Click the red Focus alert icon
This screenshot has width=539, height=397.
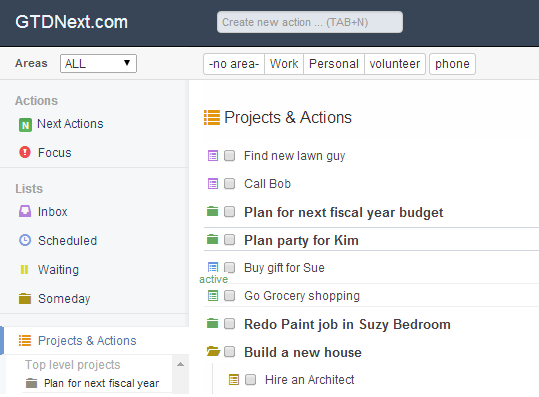click(x=25, y=152)
